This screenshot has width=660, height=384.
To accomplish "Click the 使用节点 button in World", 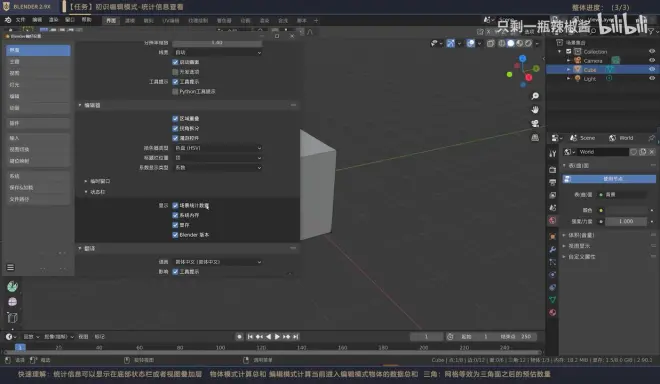I will [x=609, y=179].
